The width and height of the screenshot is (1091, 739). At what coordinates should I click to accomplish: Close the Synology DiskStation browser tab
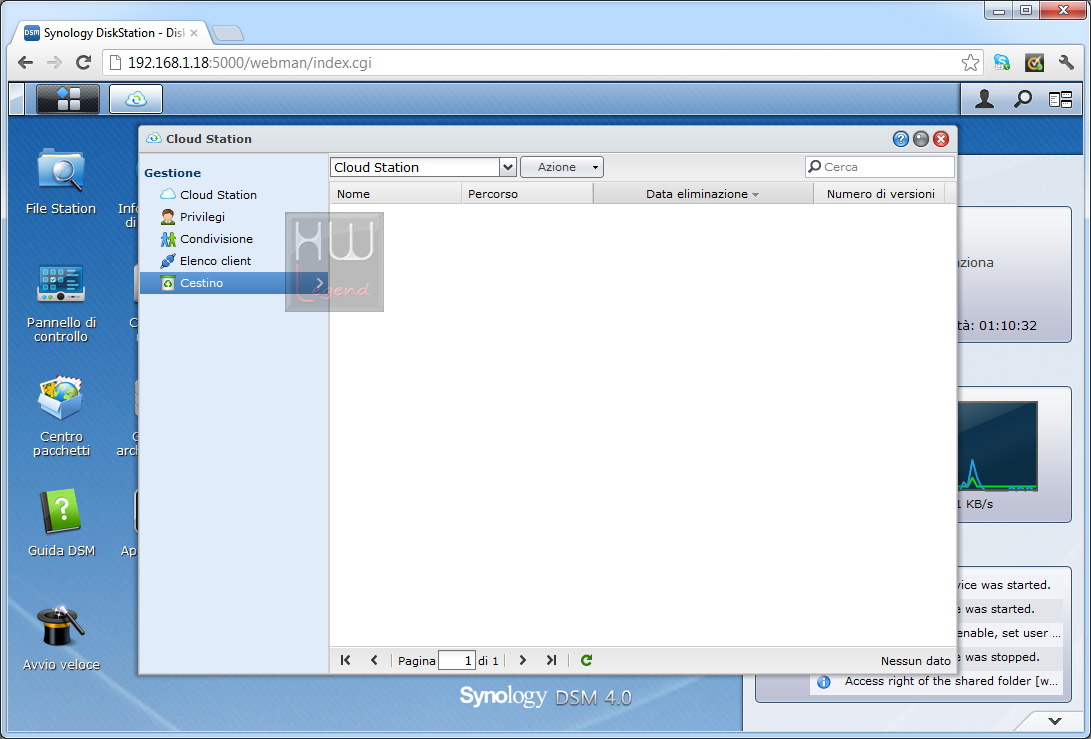coord(193,33)
